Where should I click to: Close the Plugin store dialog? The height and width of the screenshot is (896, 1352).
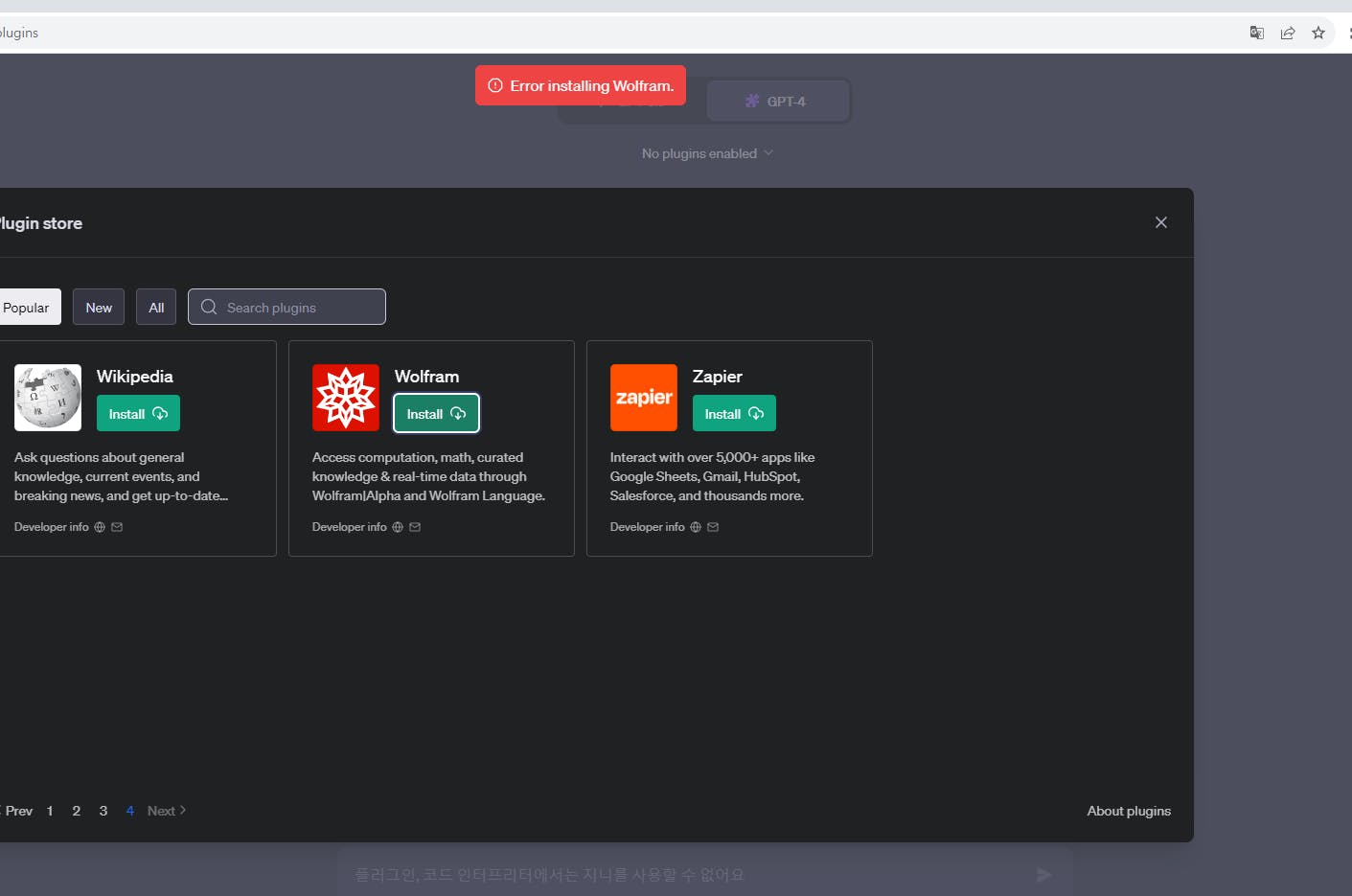click(1161, 222)
